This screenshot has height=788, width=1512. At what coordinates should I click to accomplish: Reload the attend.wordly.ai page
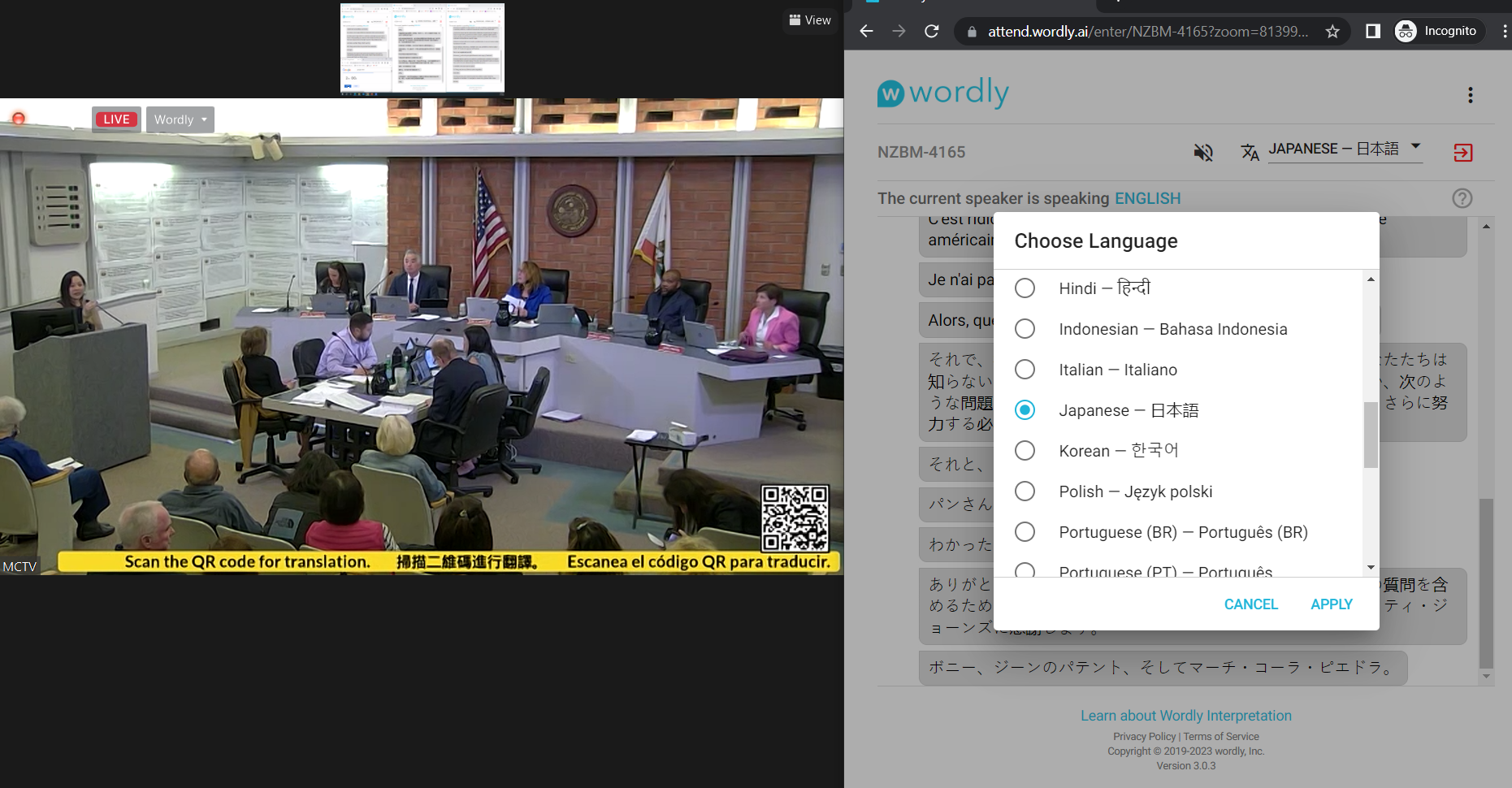click(932, 31)
